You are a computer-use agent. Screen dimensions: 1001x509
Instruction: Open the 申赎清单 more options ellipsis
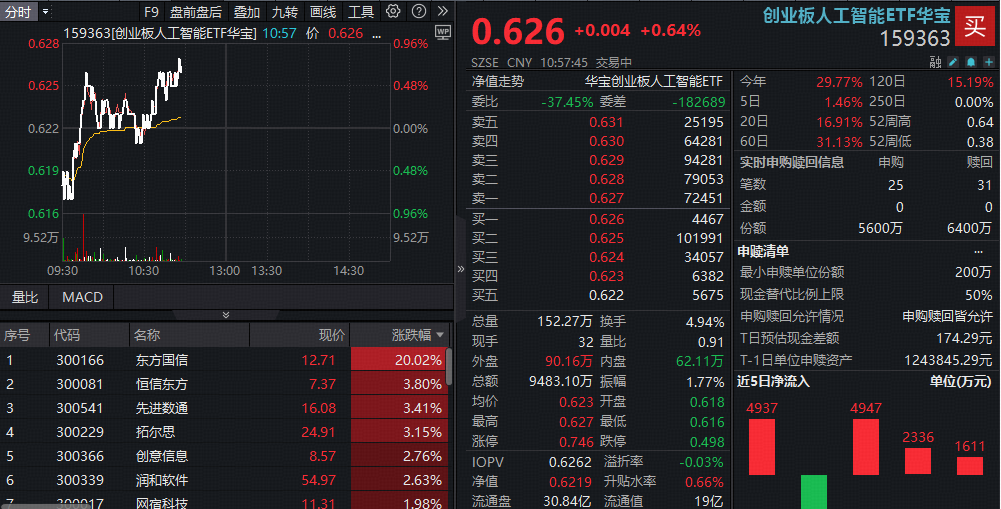pos(979,251)
